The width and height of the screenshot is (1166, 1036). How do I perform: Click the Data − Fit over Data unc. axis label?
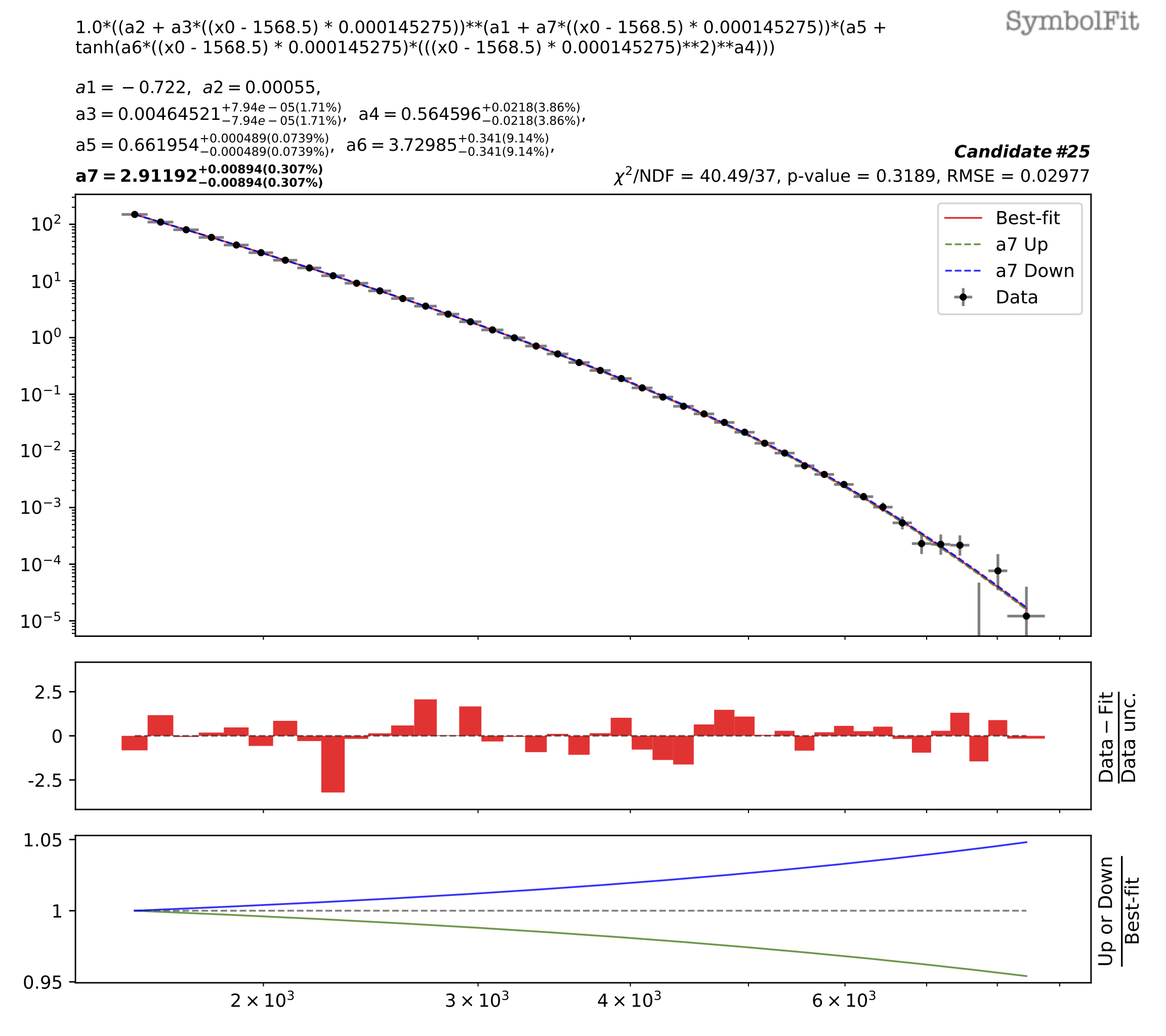tap(1117, 737)
